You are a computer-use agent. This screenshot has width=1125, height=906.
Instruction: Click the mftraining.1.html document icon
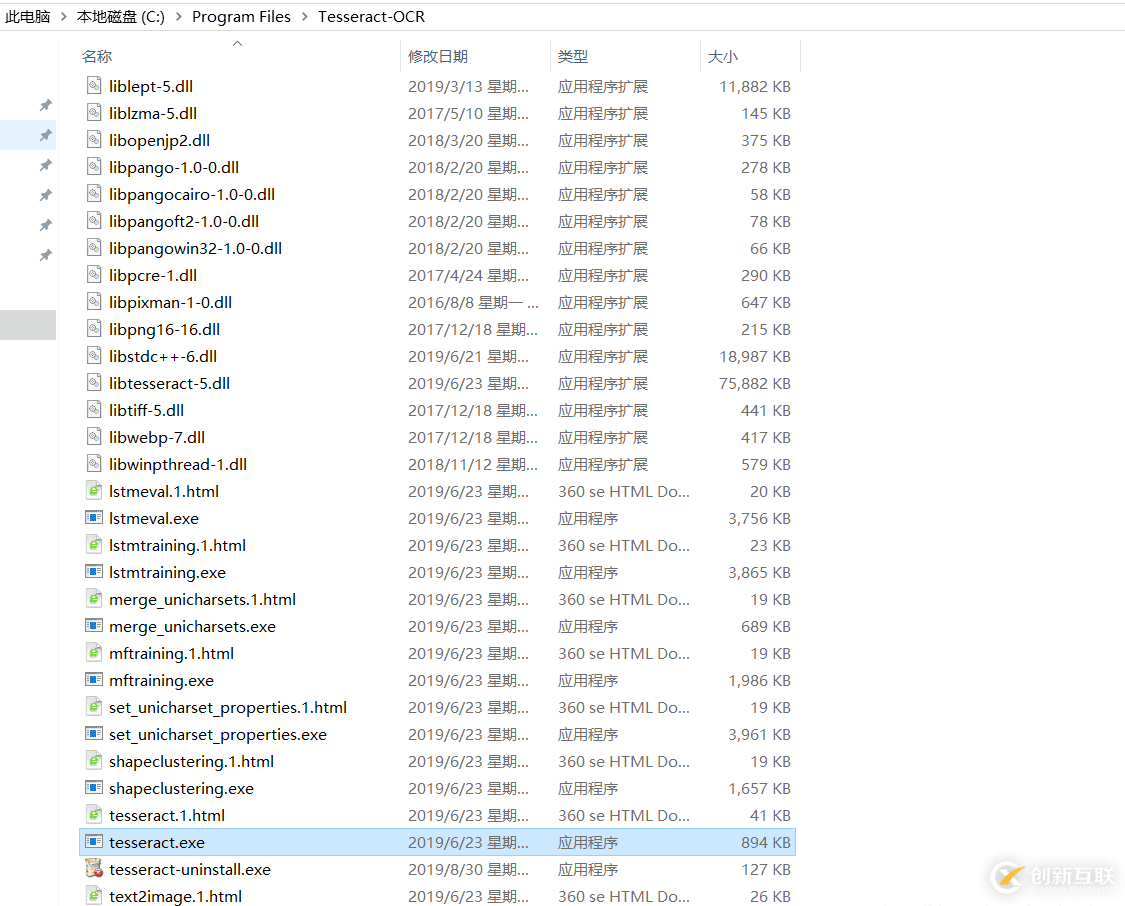point(94,653)
